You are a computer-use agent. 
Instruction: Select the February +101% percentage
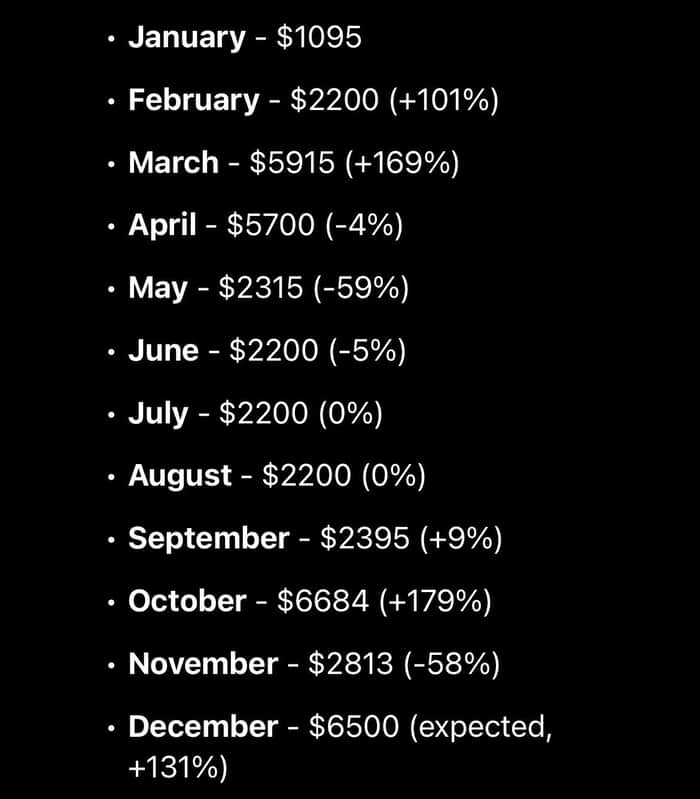pyautogui.click(x=444, y=100)
